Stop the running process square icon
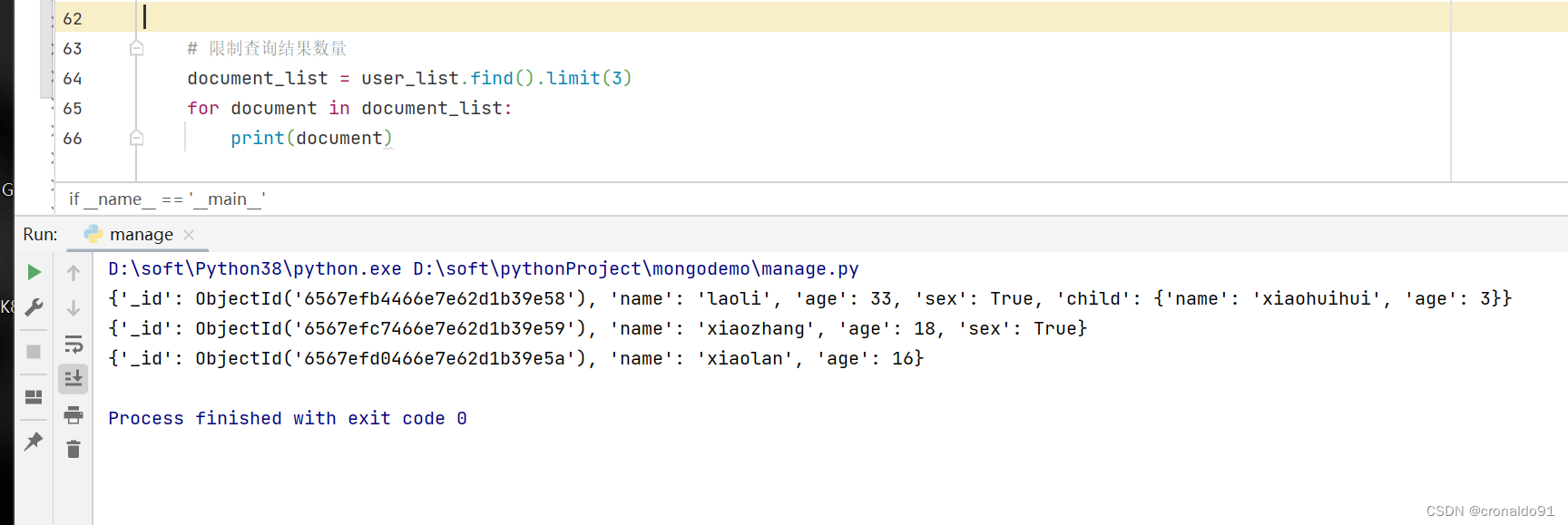This screenshot has height=525, width=1568. click(x=34, y=352)
